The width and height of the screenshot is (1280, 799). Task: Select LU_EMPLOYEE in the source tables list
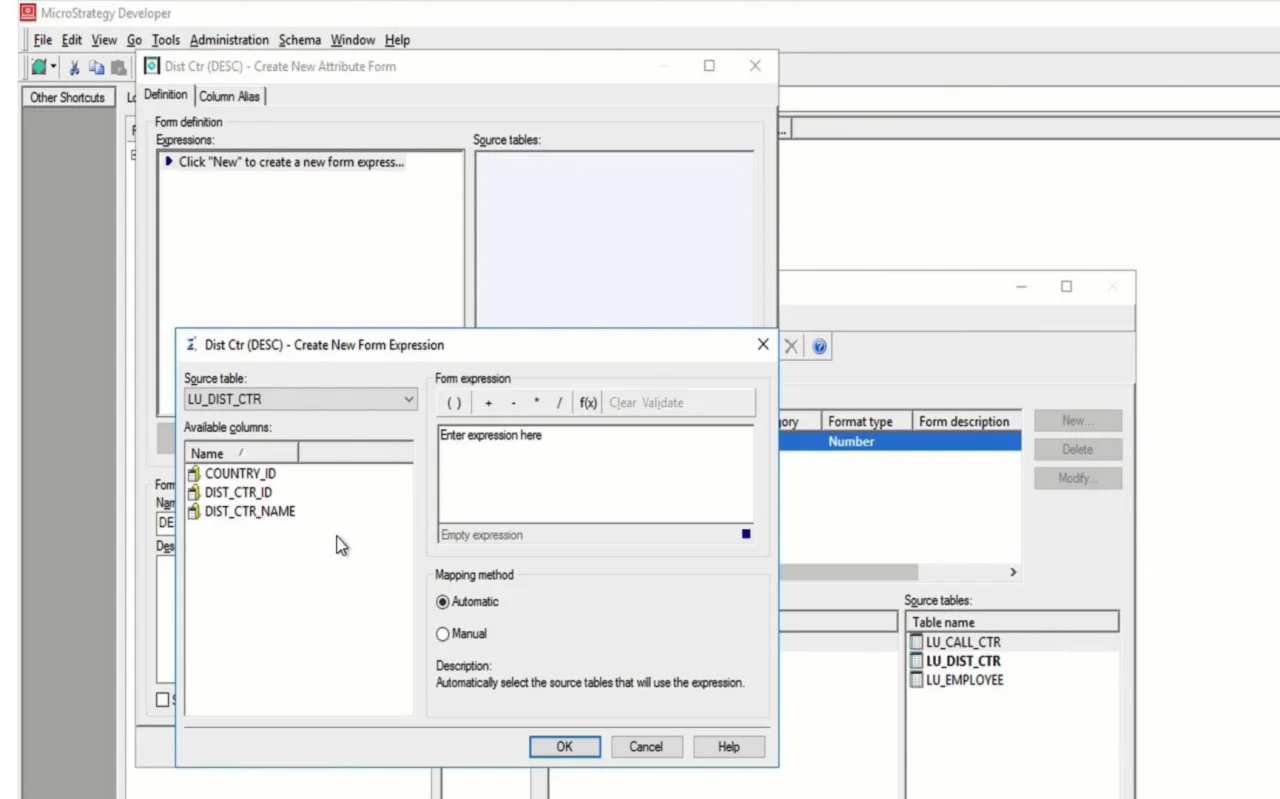point(965,680)
